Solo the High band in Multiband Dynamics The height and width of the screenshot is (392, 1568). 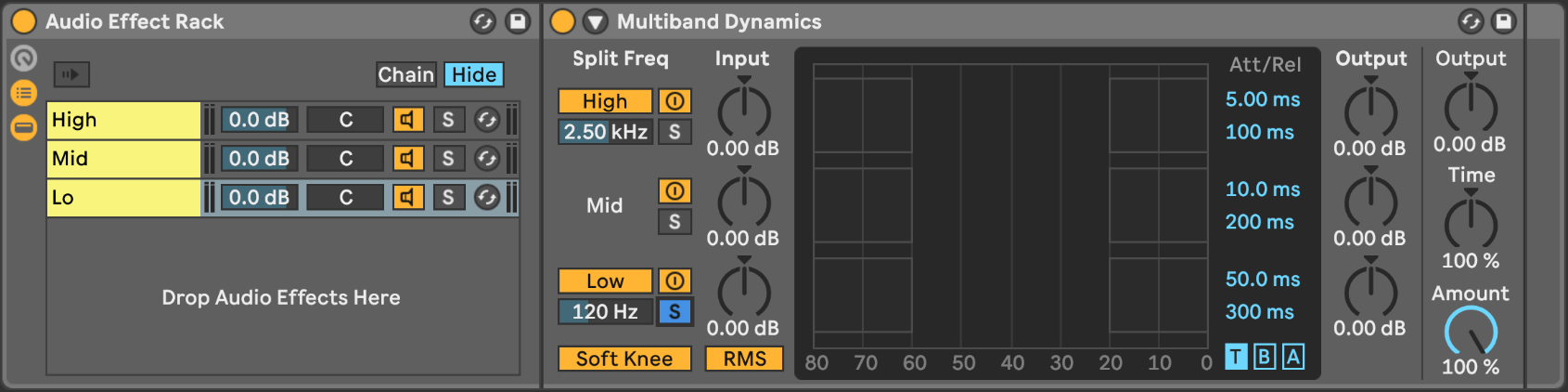pos(675,132)
